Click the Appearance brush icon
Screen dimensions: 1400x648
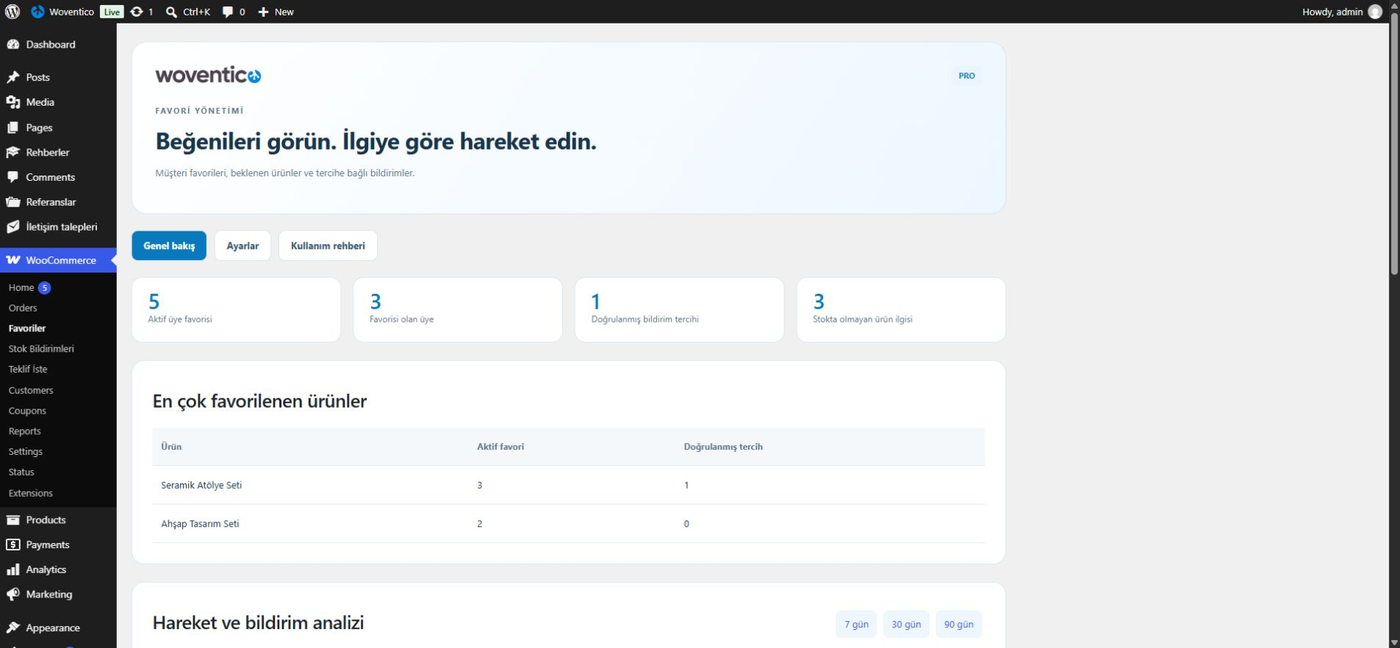point(13,628)
